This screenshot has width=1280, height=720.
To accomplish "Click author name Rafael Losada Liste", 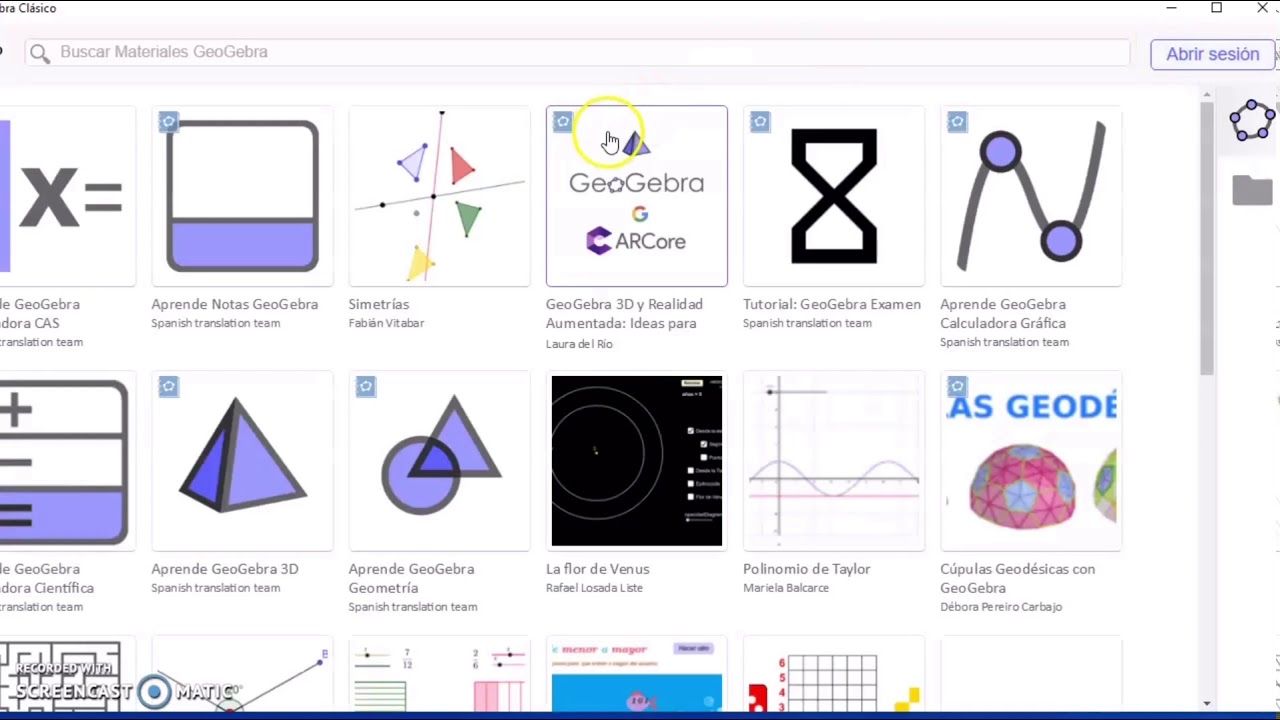I will (594, 588).
